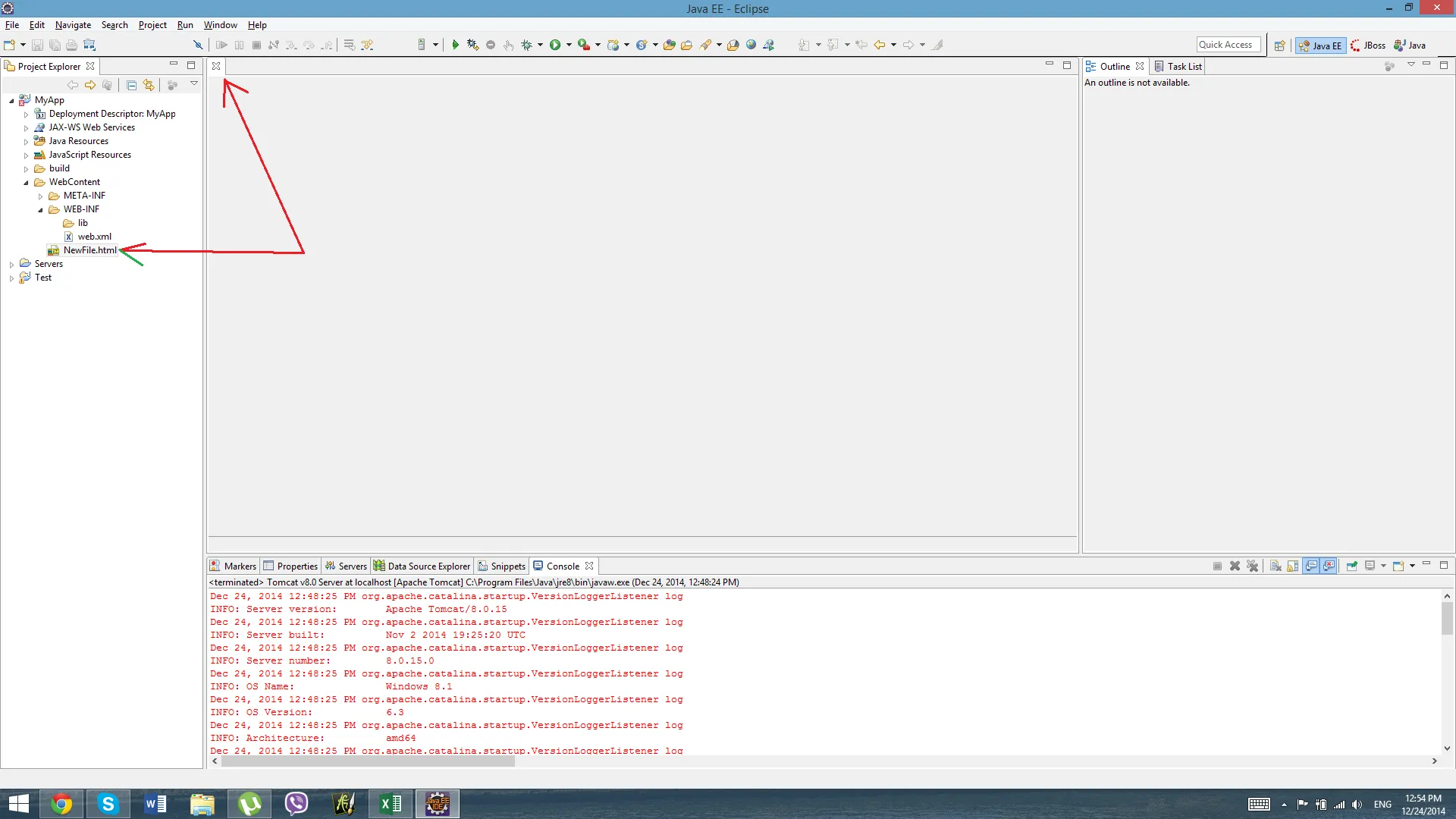This screenshot has height=819, width=1456.
Task: Select the lib folder under WEB-INF
Action: click(76, 223)
